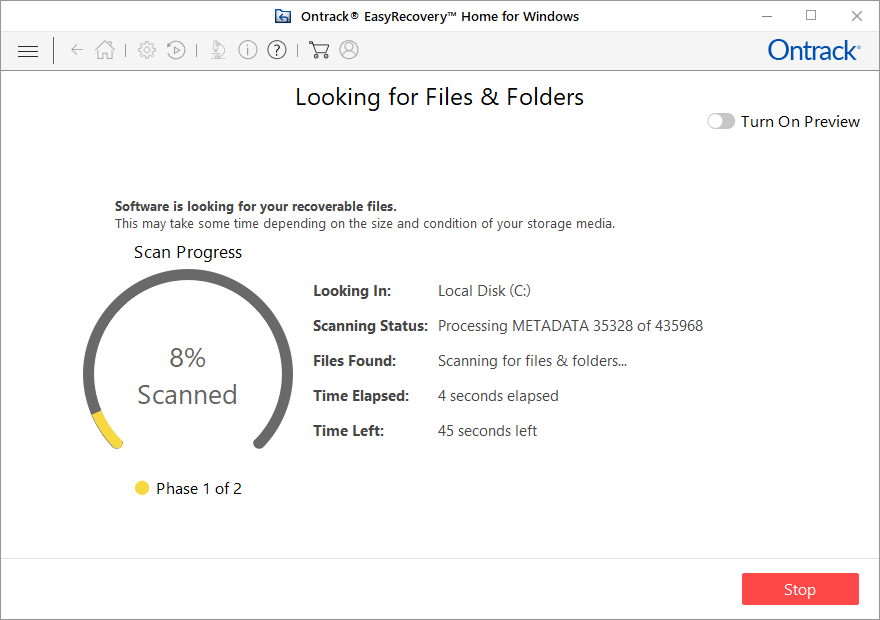This screenshot has height=620, width=880.
Task: Click the 'Scan Progress' label
Action: click(x=188, y=252)
